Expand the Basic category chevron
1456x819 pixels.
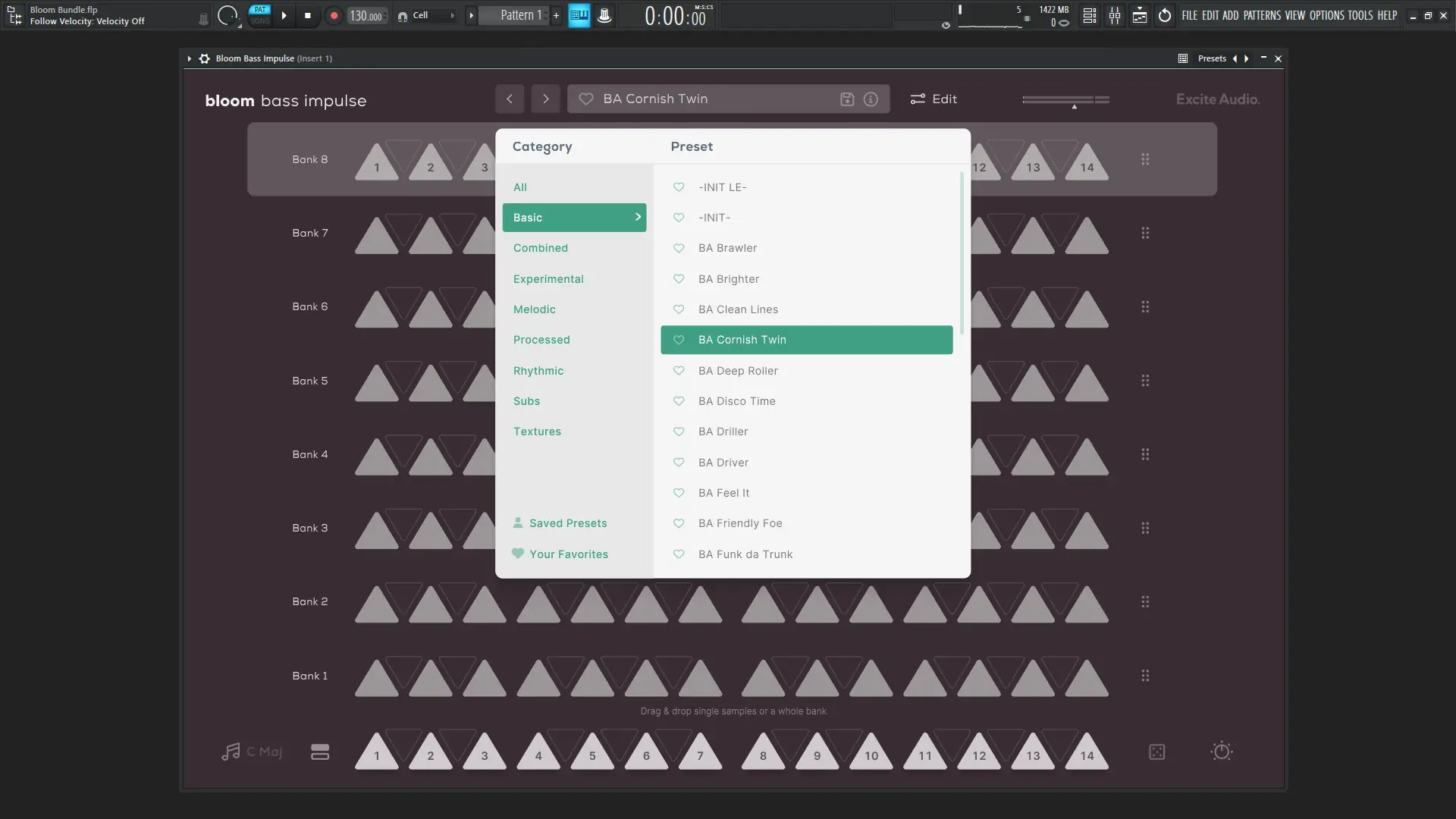pos(638,217)
